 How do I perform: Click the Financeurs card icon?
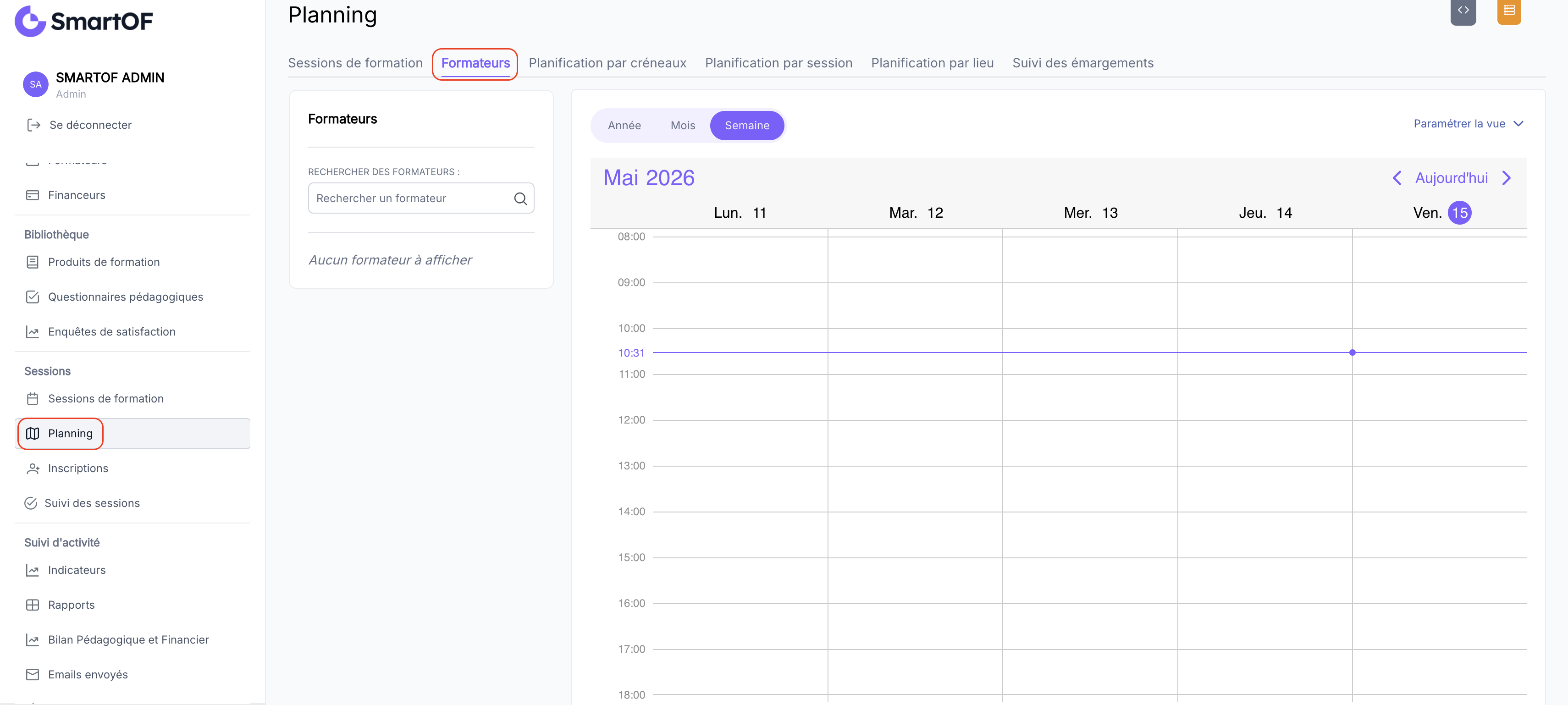pyautogui.click(x=32, y=195)
